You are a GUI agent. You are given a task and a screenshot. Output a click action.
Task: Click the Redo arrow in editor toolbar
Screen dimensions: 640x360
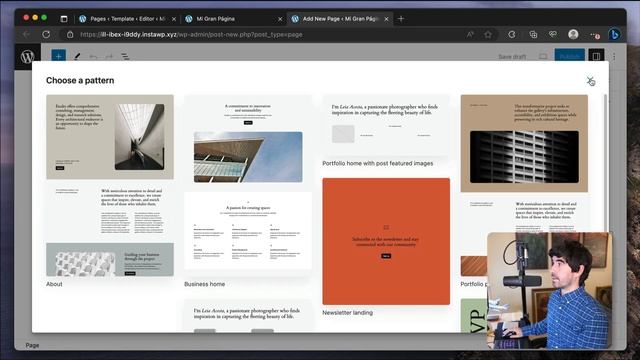pos(109,57)
